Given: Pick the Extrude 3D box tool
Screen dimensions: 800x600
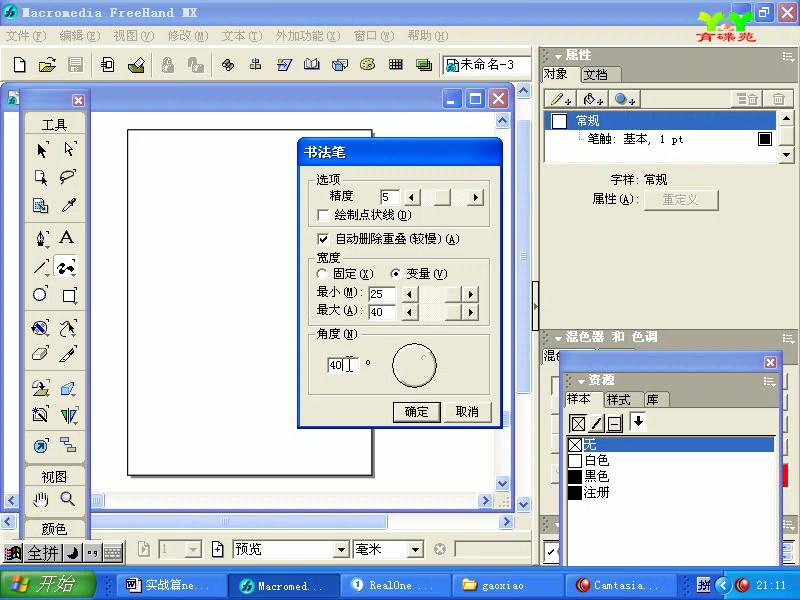Looking at the screenshot, I should [x=68, y=389].
